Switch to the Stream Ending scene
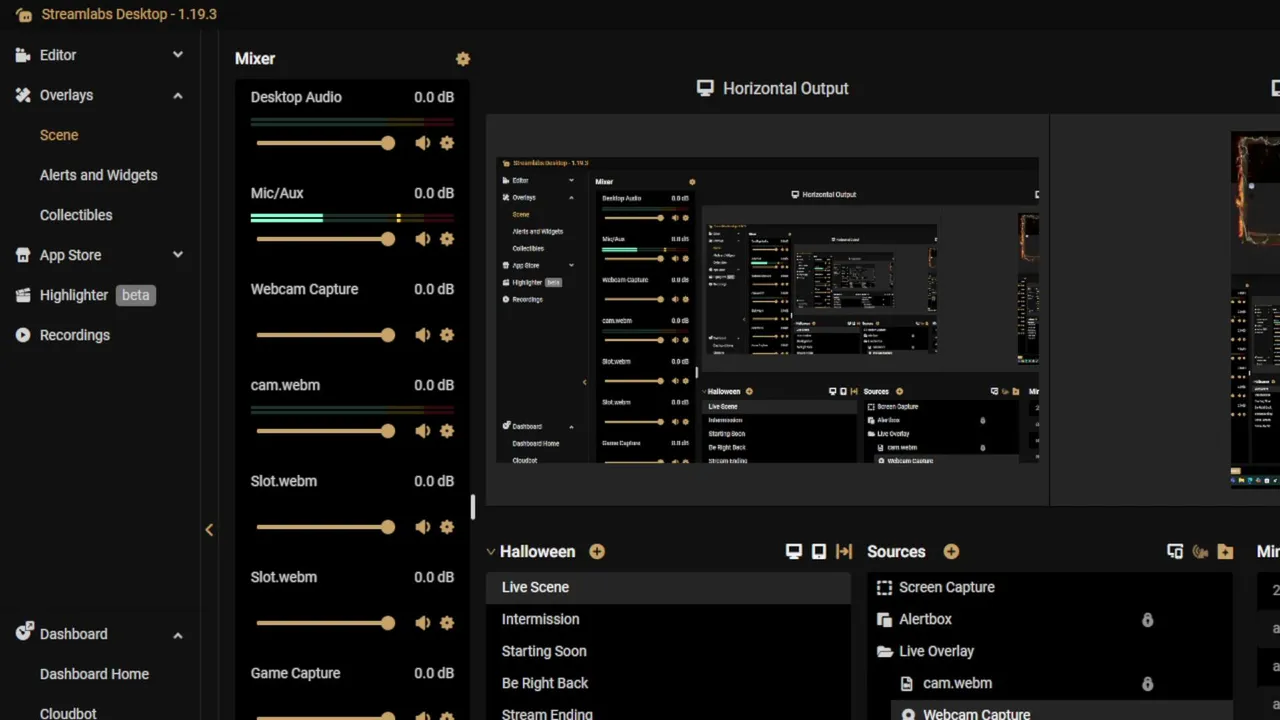 point(668,711)
